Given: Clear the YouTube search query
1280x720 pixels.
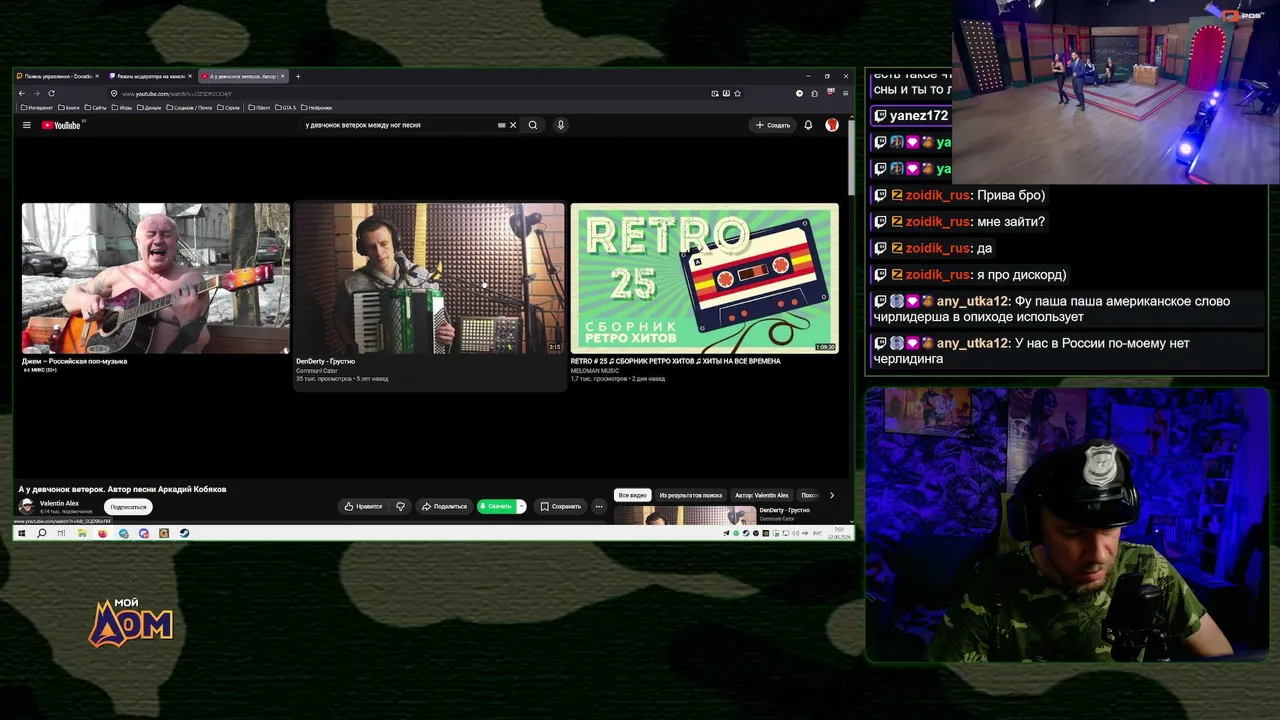Looking at the screenshot, I should (513, 125).
